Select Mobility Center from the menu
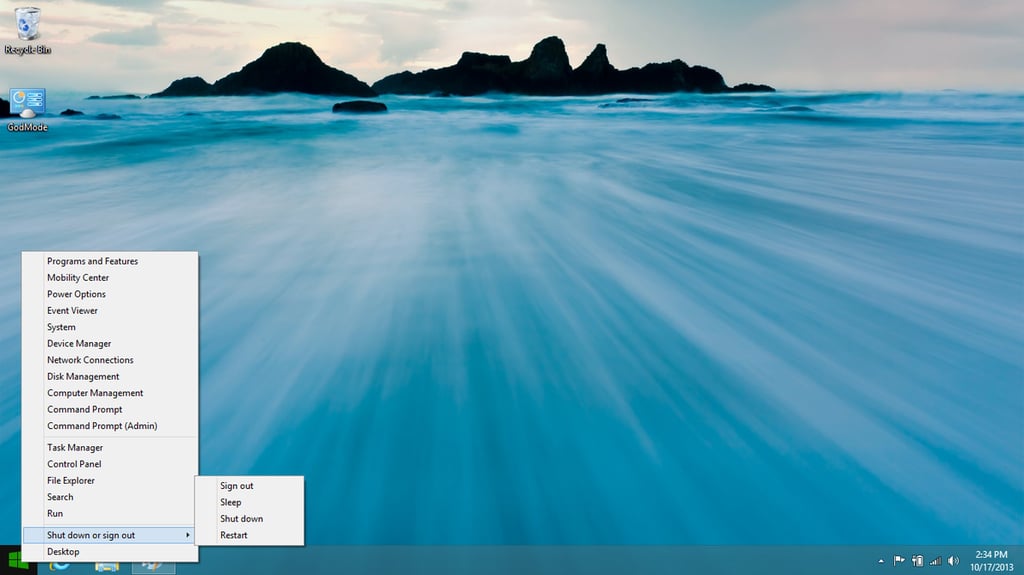 coord(110,277)
